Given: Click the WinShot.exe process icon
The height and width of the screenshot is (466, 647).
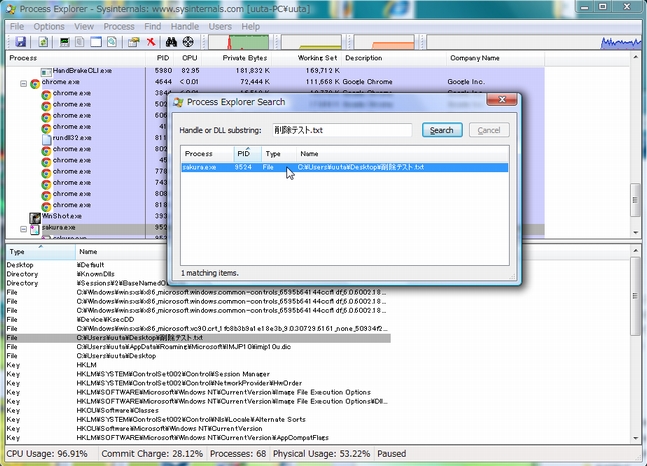Looking at the screenshot, I should coord(35,217).
